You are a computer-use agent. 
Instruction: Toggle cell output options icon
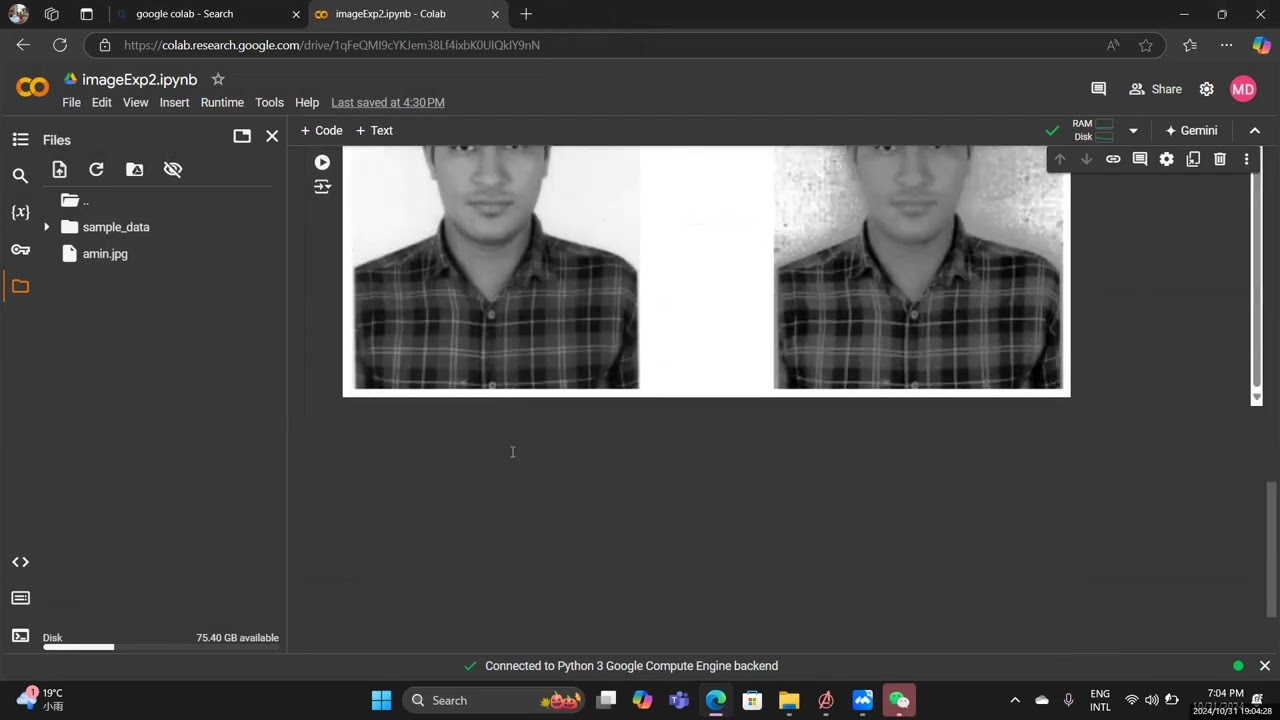(x=322, y=187)
